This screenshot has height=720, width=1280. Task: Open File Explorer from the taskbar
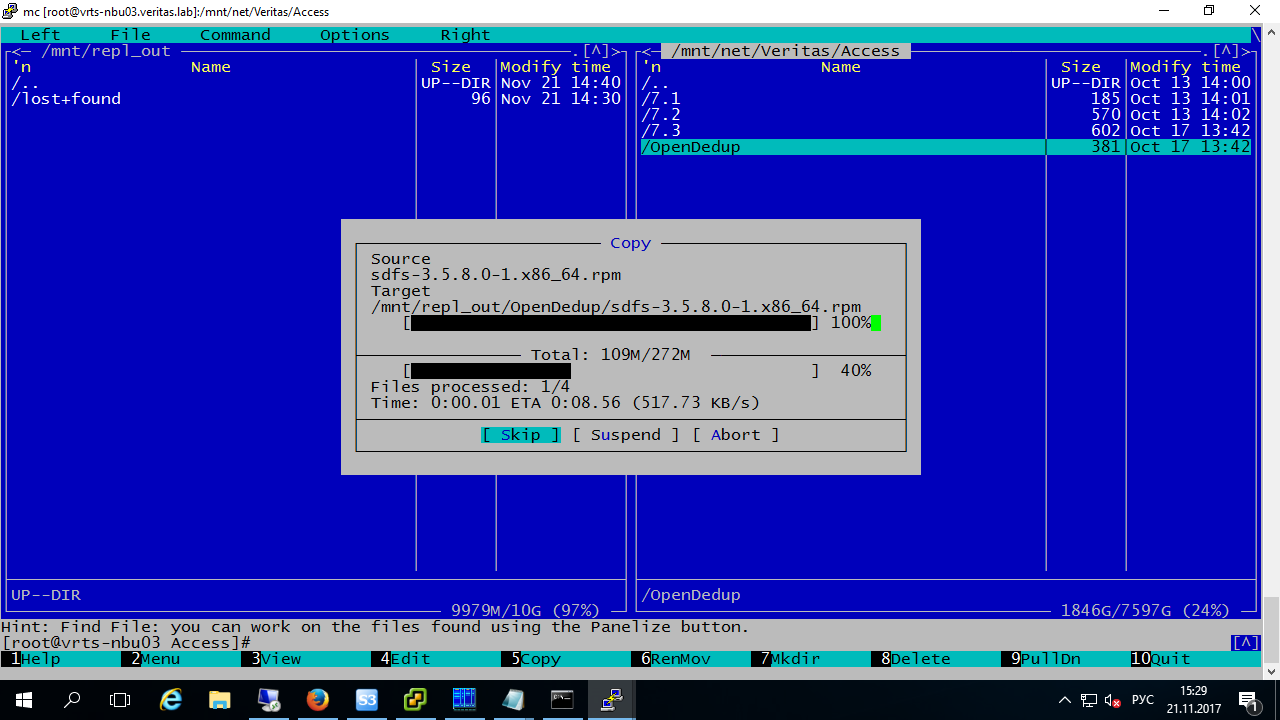[219, 700]
